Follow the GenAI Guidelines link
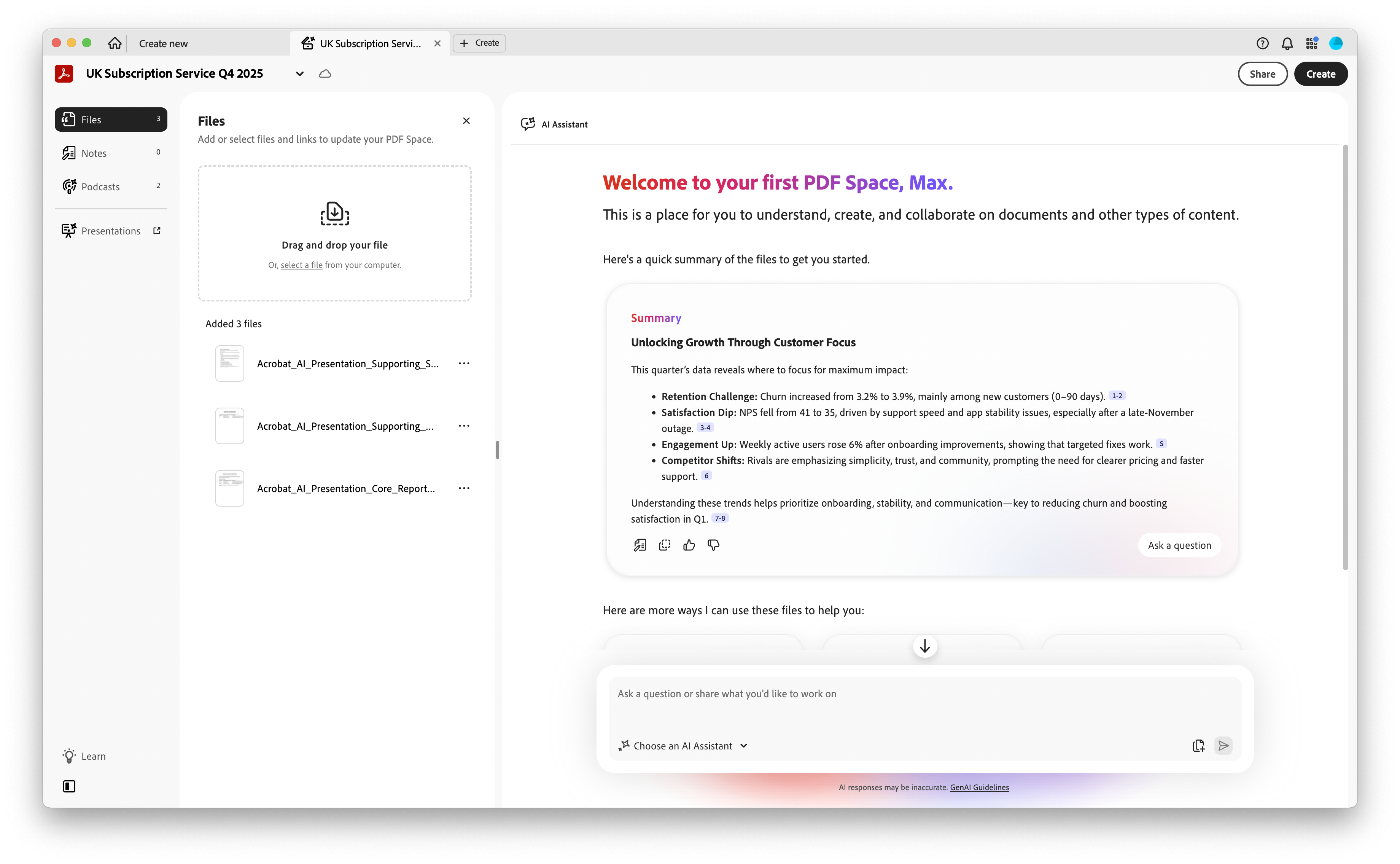 click(979, 787)
